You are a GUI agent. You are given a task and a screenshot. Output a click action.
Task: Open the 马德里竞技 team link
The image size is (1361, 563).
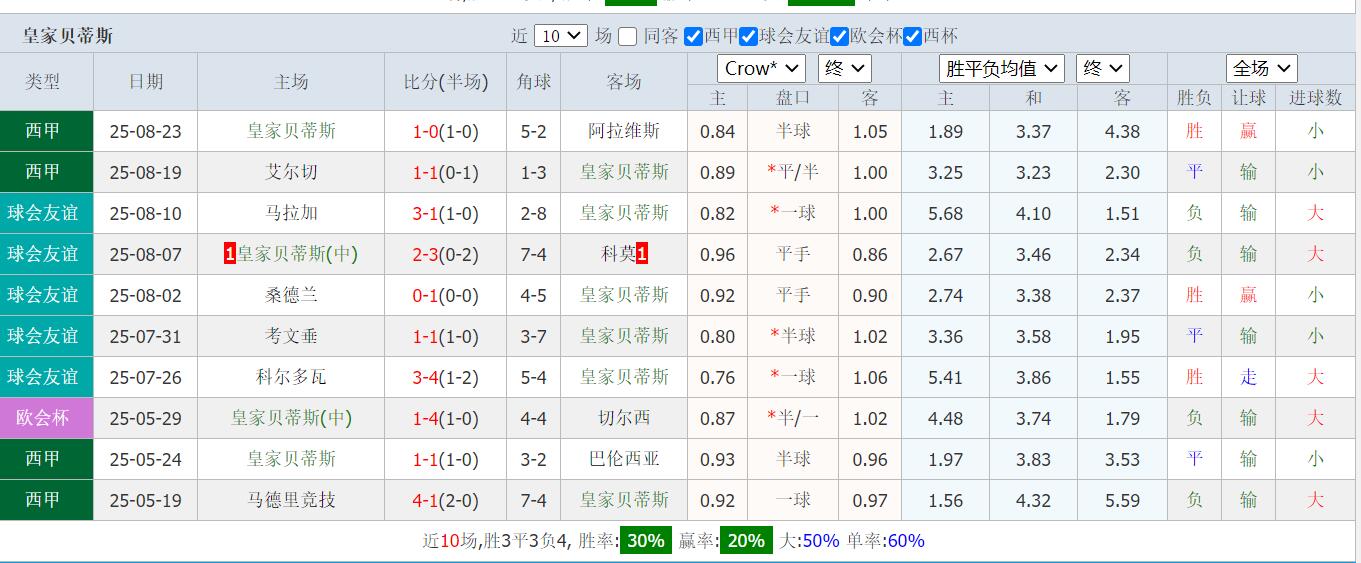291,499
